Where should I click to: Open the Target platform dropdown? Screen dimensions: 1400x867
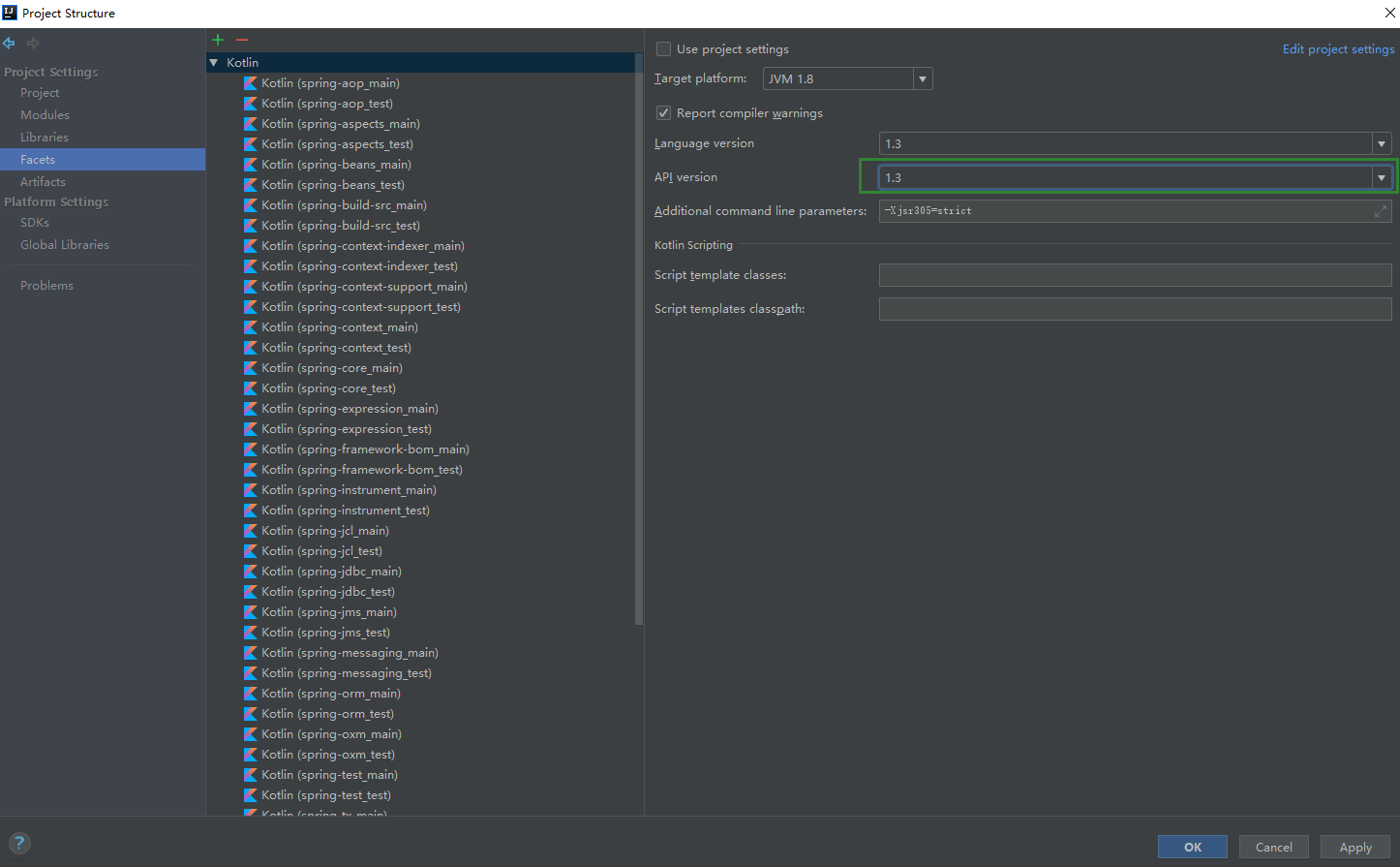tap(847, 79)
